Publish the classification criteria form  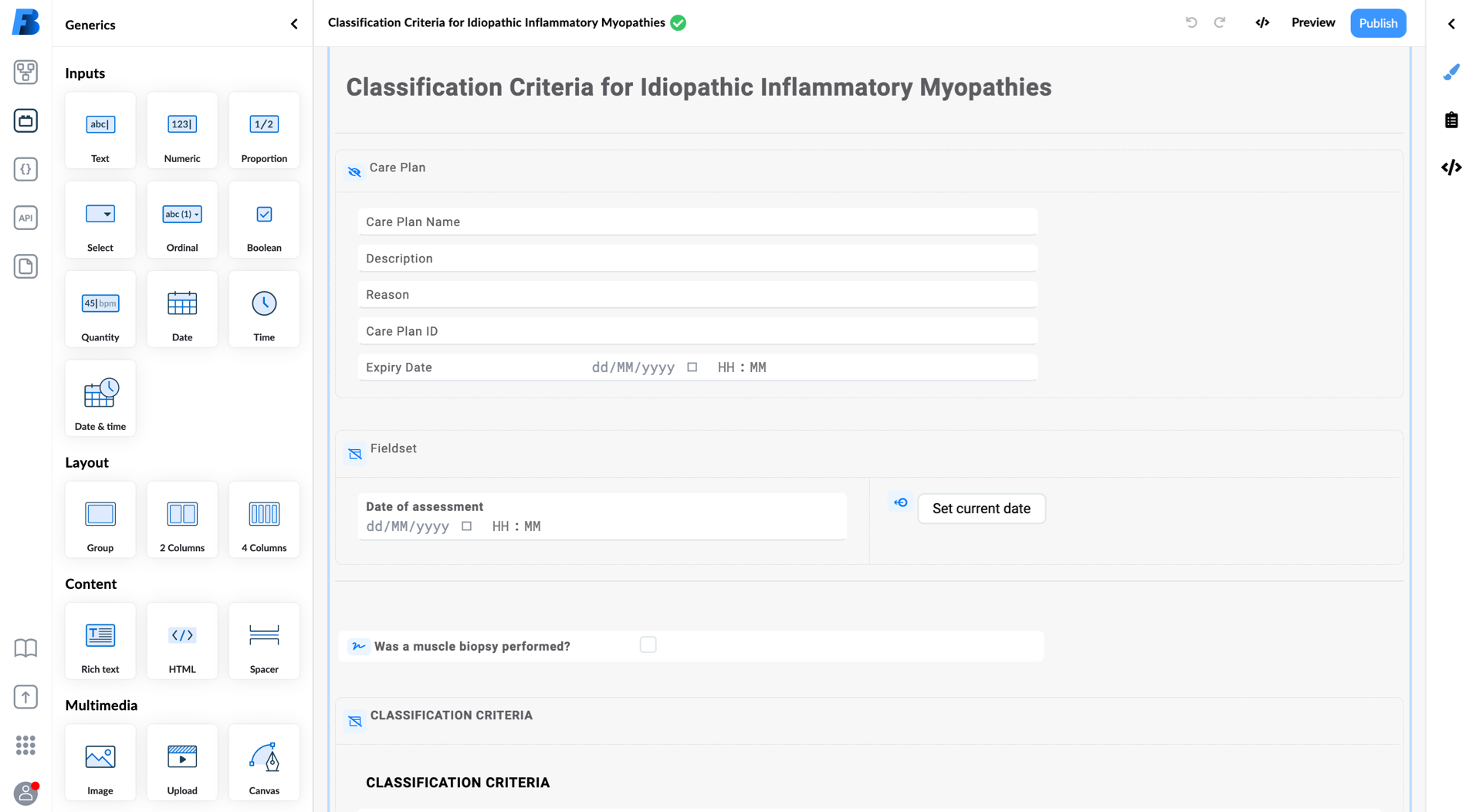point(1378,22)
